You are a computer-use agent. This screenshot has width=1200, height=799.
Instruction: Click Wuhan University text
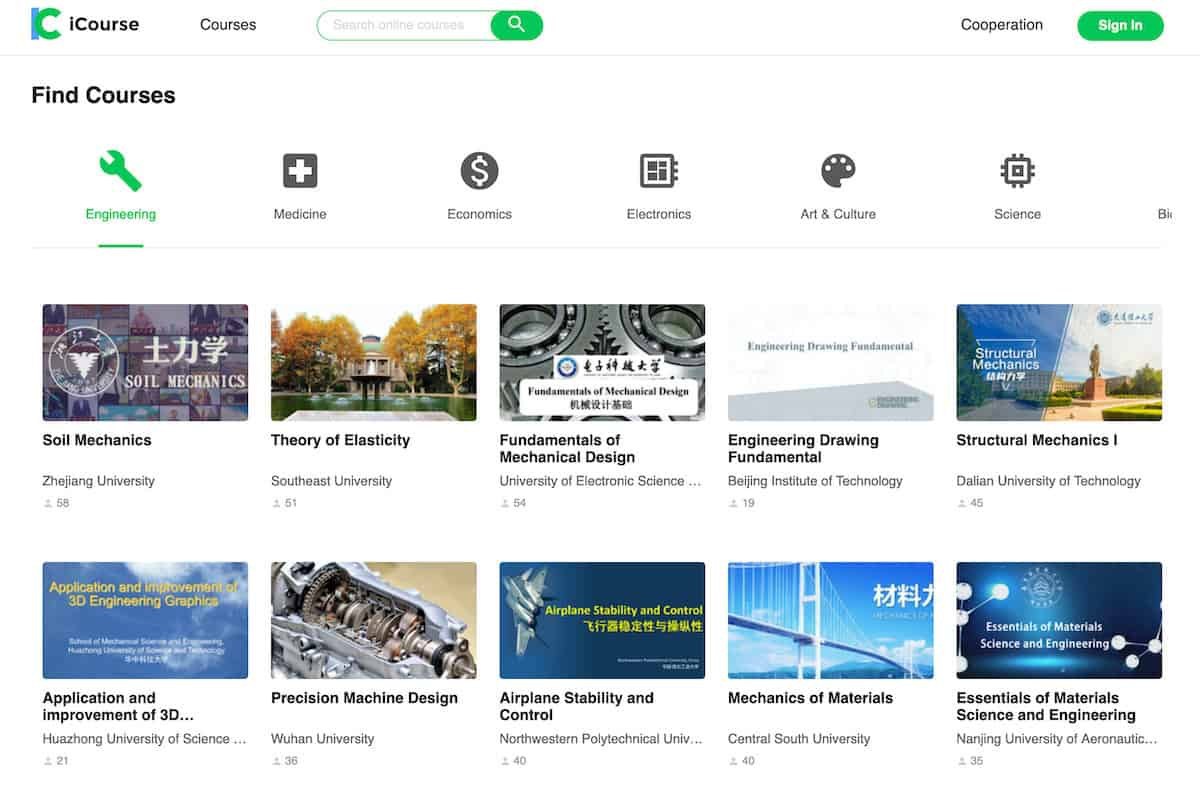pyautogui.click(x=322, y=739)
